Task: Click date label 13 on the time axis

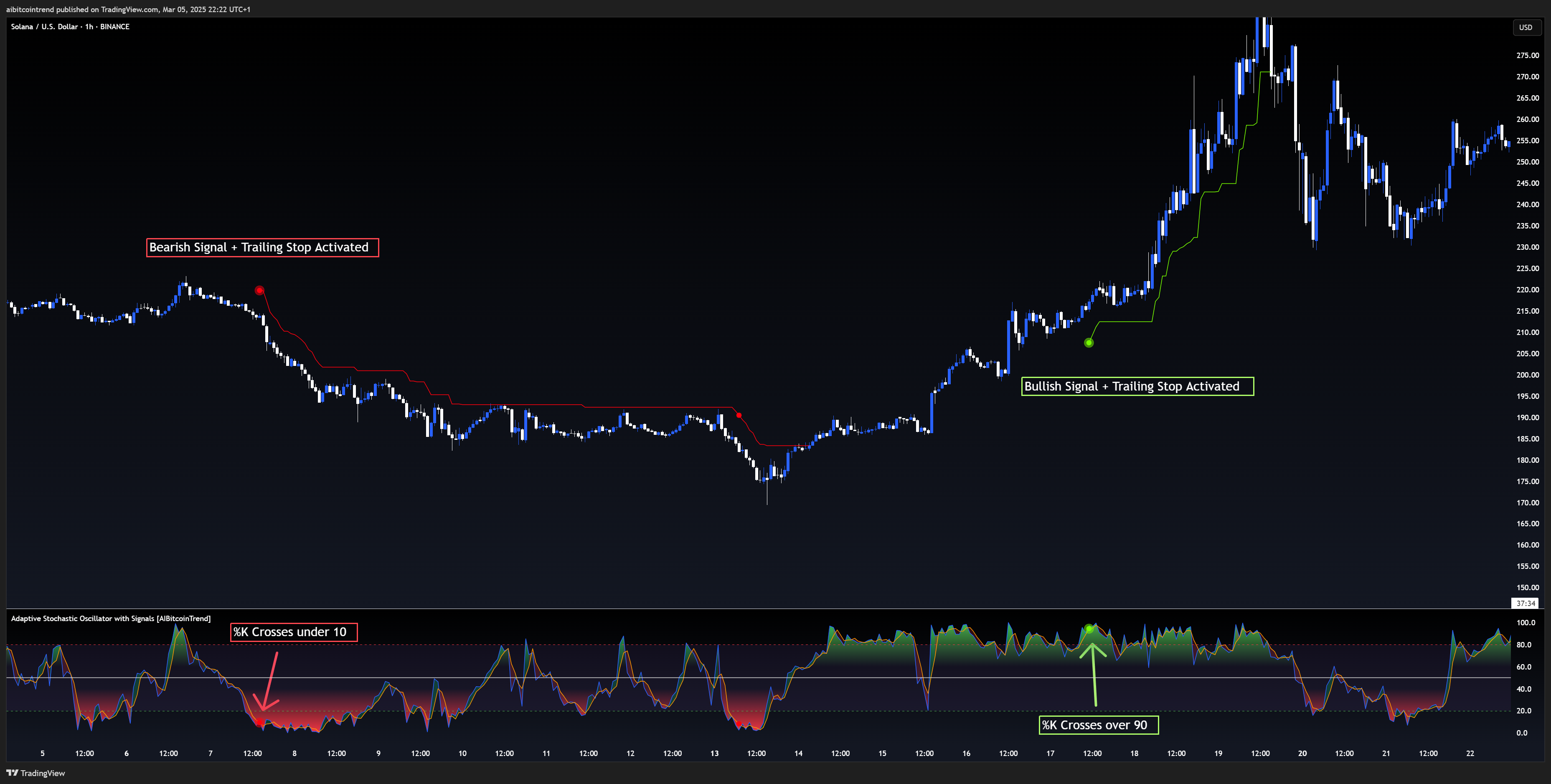Action: [714, 753]
